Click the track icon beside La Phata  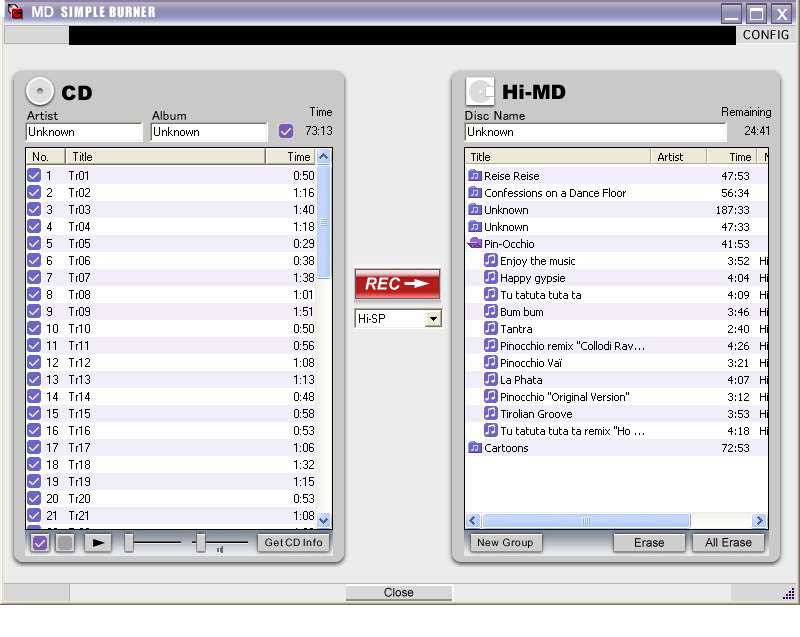(x=490, y=379)
